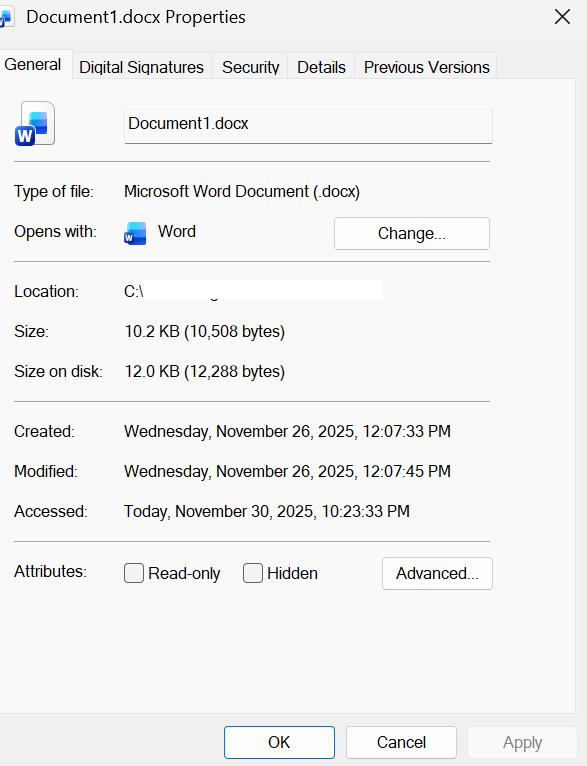Tick the Hidden attribute checkbox
This screenshot has height=766, width=587.
(x=253, y=573)
